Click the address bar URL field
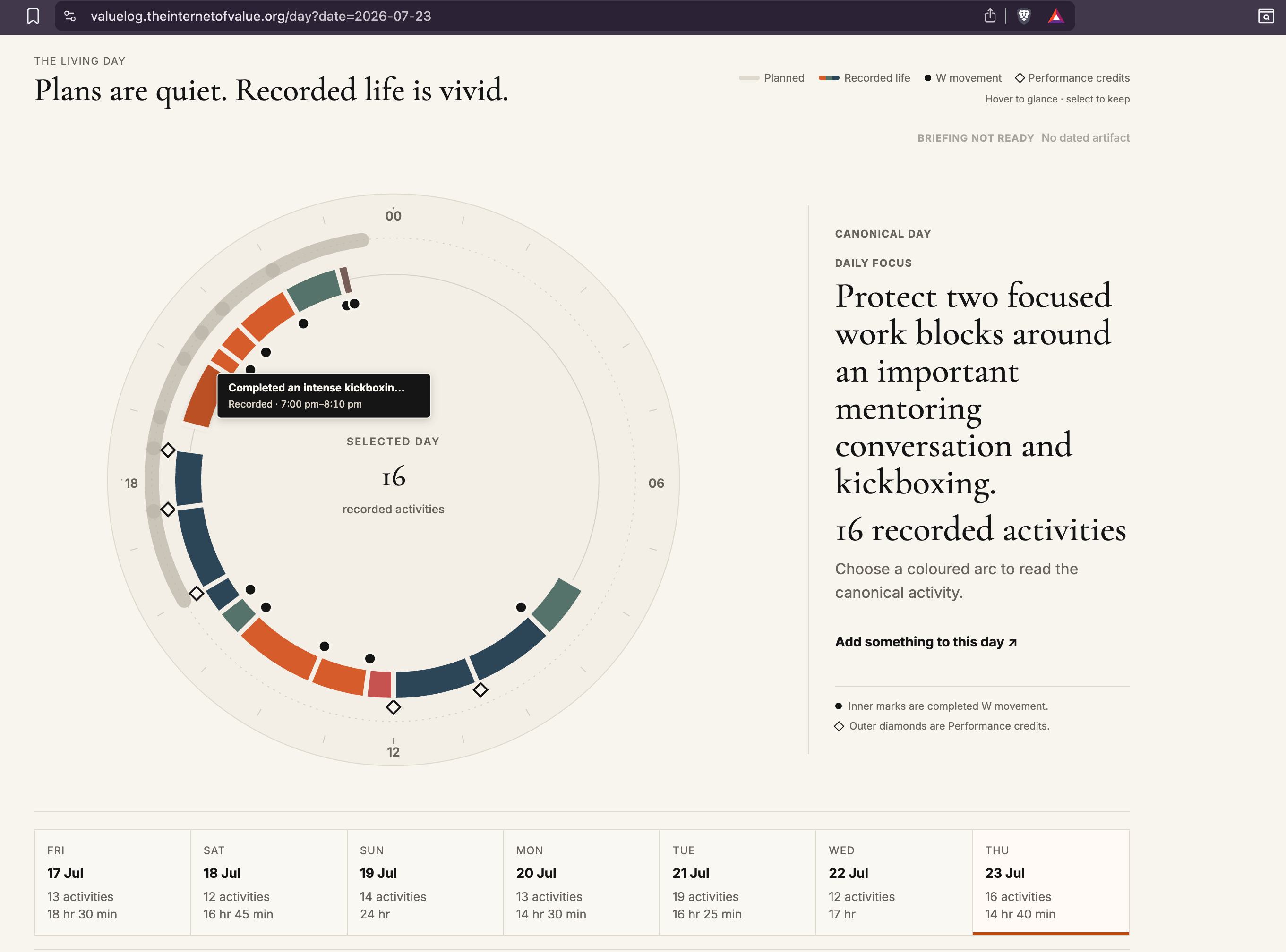This screenshot has height=952, width=1286. click(x=519, y=16)
